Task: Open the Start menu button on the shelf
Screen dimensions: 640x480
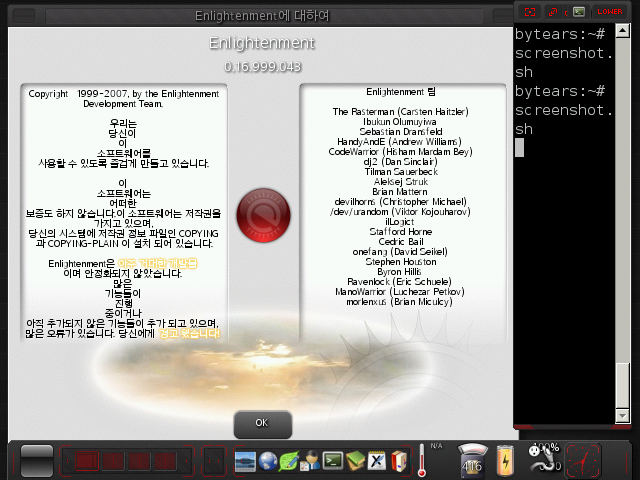Action: click(x=37, y=461)
